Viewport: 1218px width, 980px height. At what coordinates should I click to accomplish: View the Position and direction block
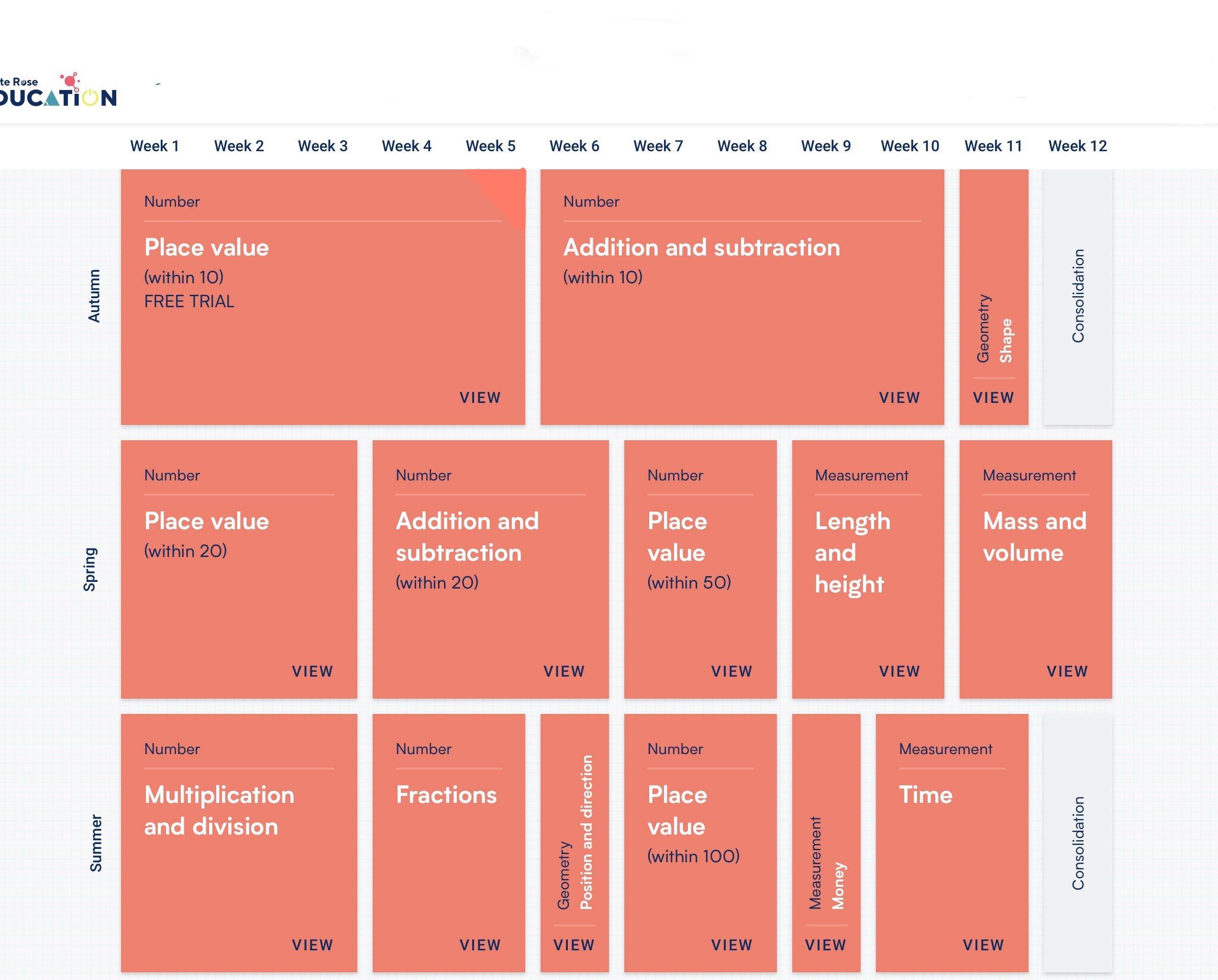574,945
